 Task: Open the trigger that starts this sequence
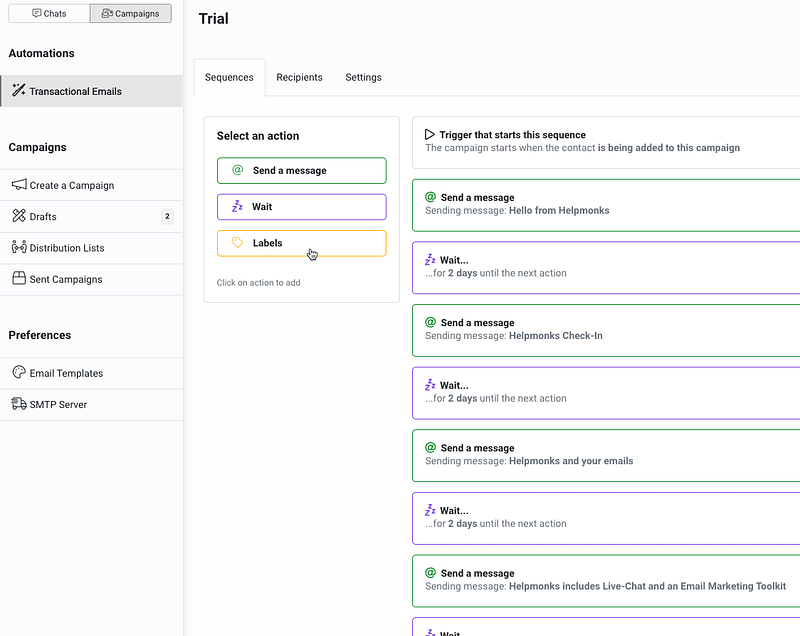pos(606,142)
